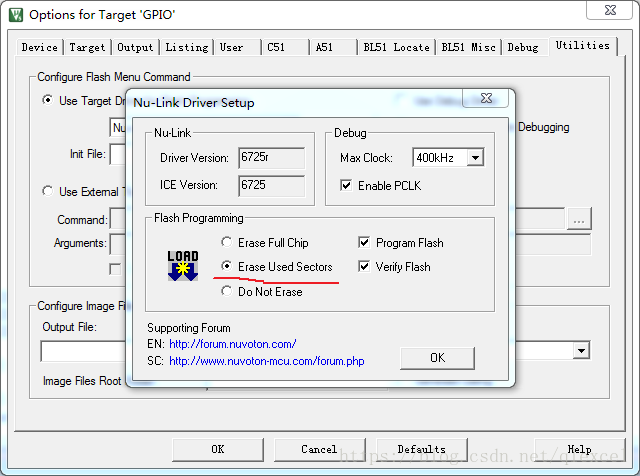Confirm Nu-Link Driver Setup with OK
640x476 pixels.
pyautogui.click(x=437, y=358)
